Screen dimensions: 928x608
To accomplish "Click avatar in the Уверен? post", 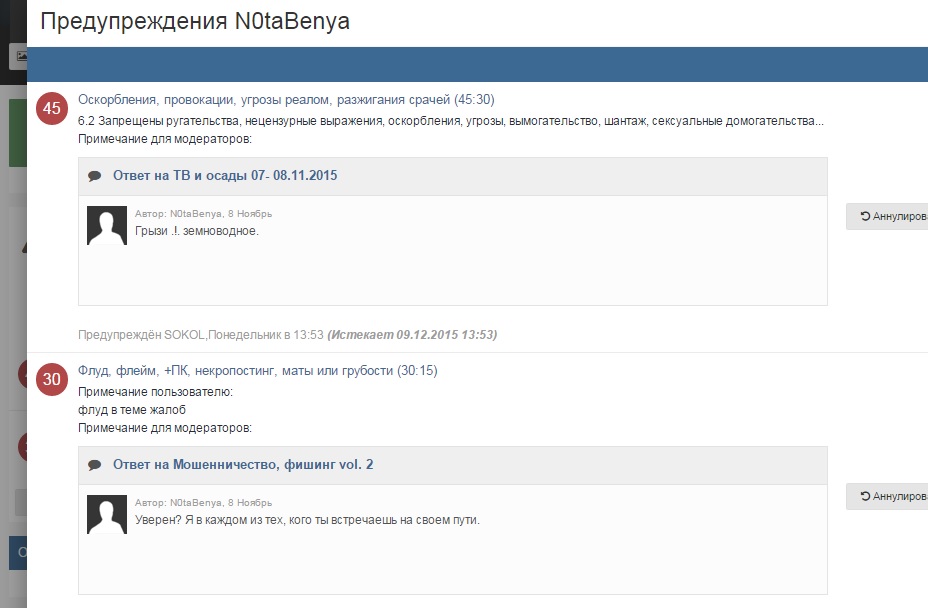I will (107, 514).
